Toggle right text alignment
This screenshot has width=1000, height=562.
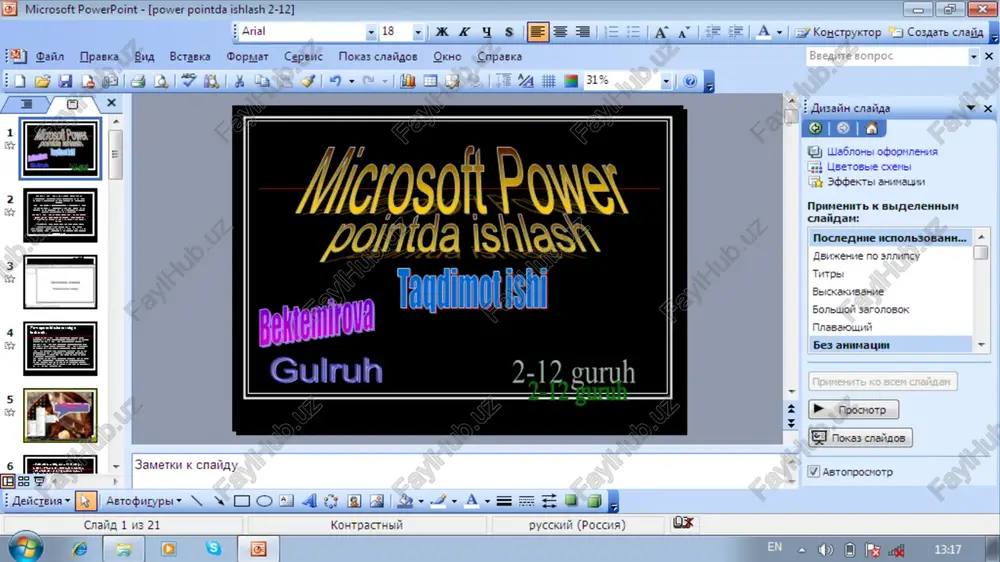(x=582, y=31)
